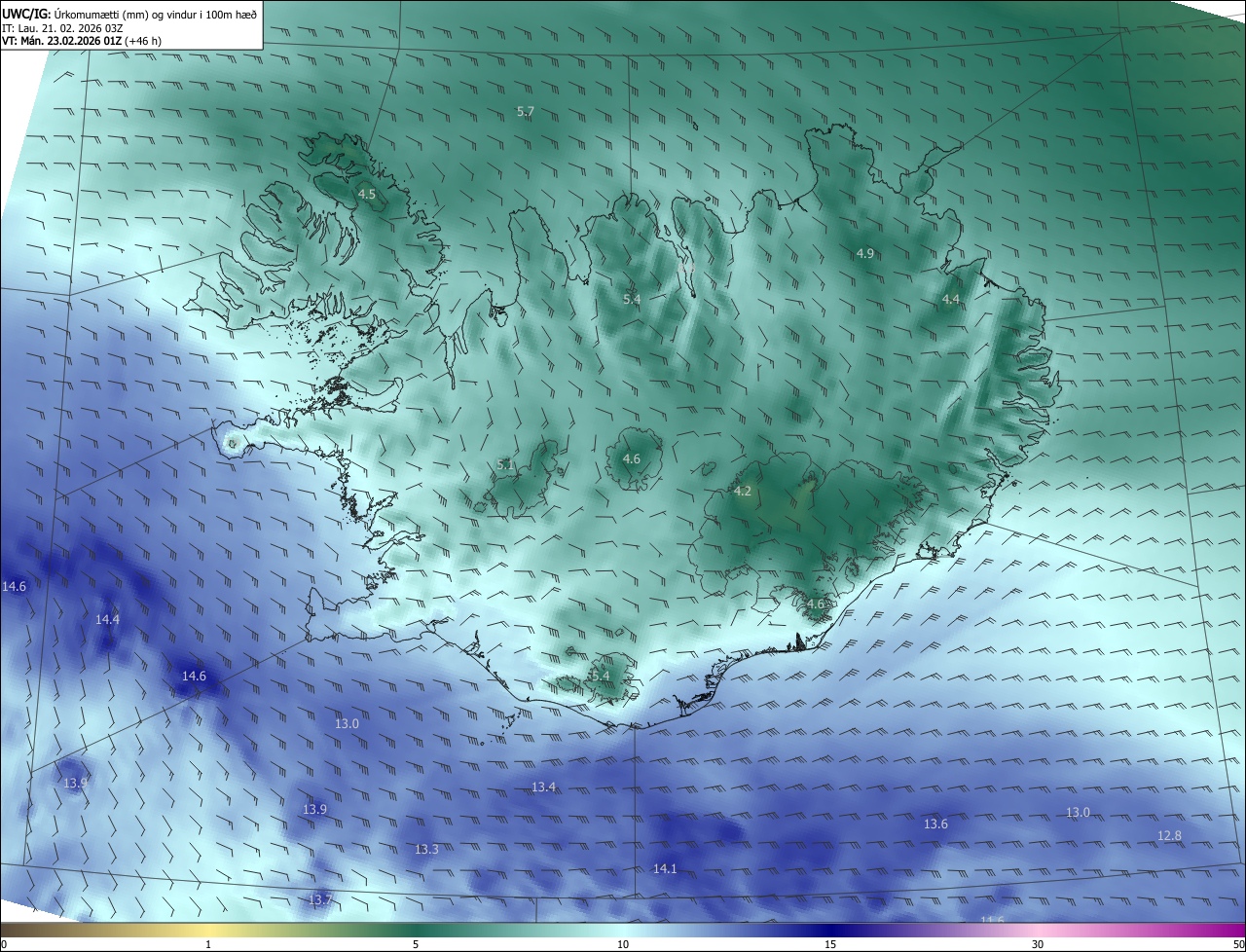The image size is (1246, 952).
Task: Click the 14.4 value over southwest ocean
Action: tap(107, 620)
